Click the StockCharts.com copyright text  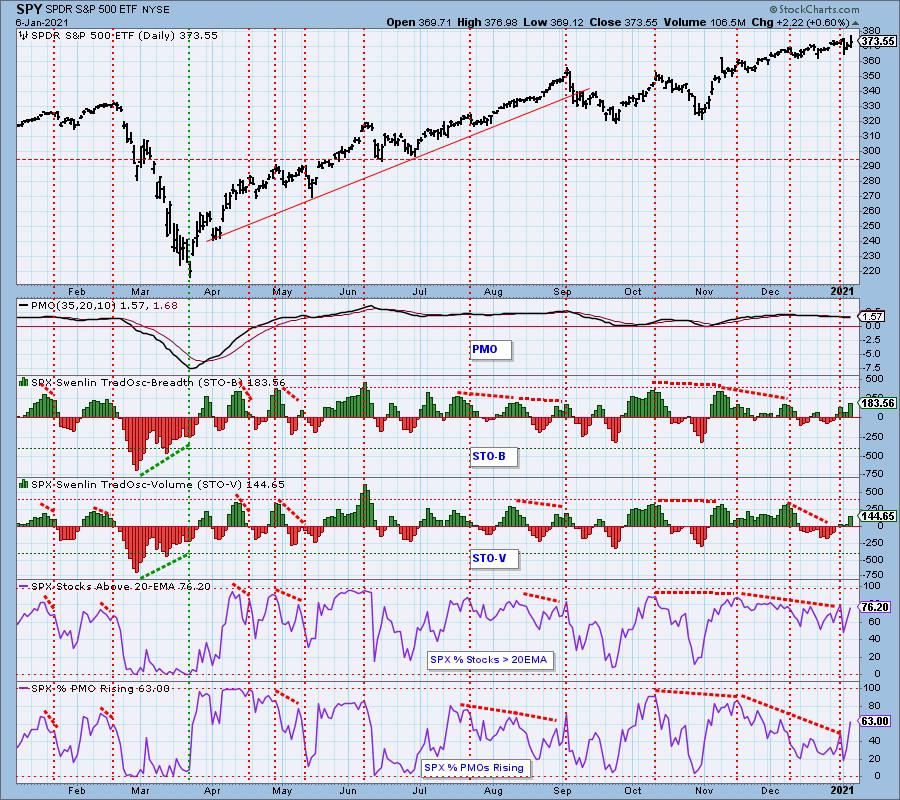(814, 9)
